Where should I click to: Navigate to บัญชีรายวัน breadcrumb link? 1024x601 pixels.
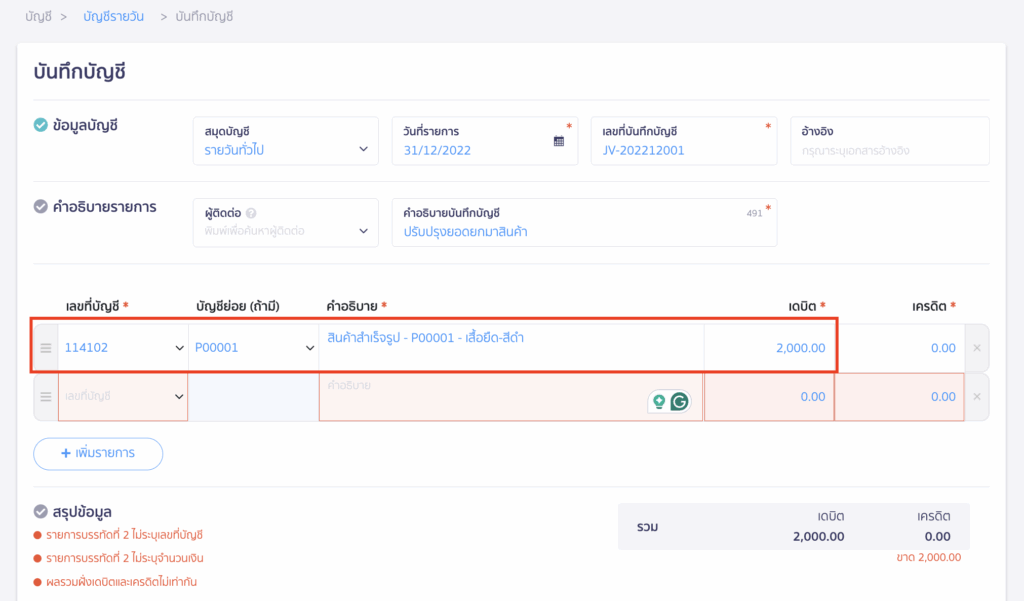pos(114,17)
